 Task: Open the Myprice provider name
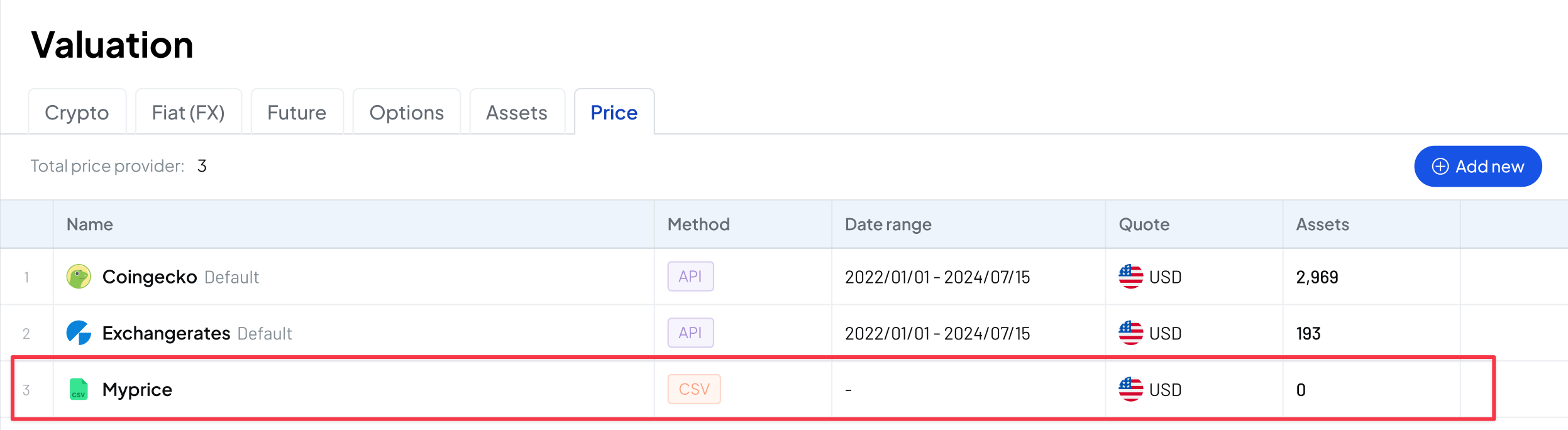tap(137, 390)
